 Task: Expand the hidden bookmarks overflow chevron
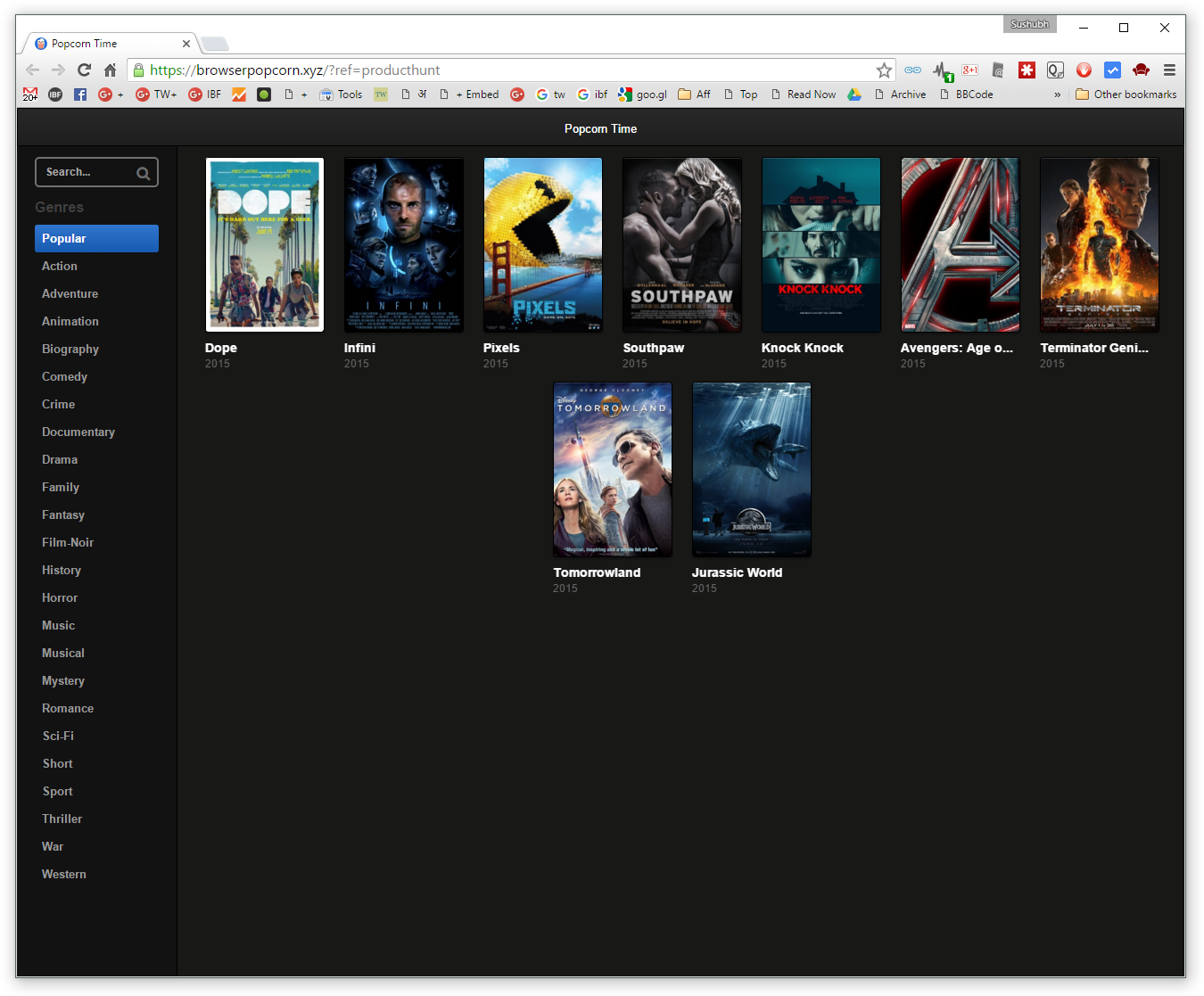coord(1057,95)
